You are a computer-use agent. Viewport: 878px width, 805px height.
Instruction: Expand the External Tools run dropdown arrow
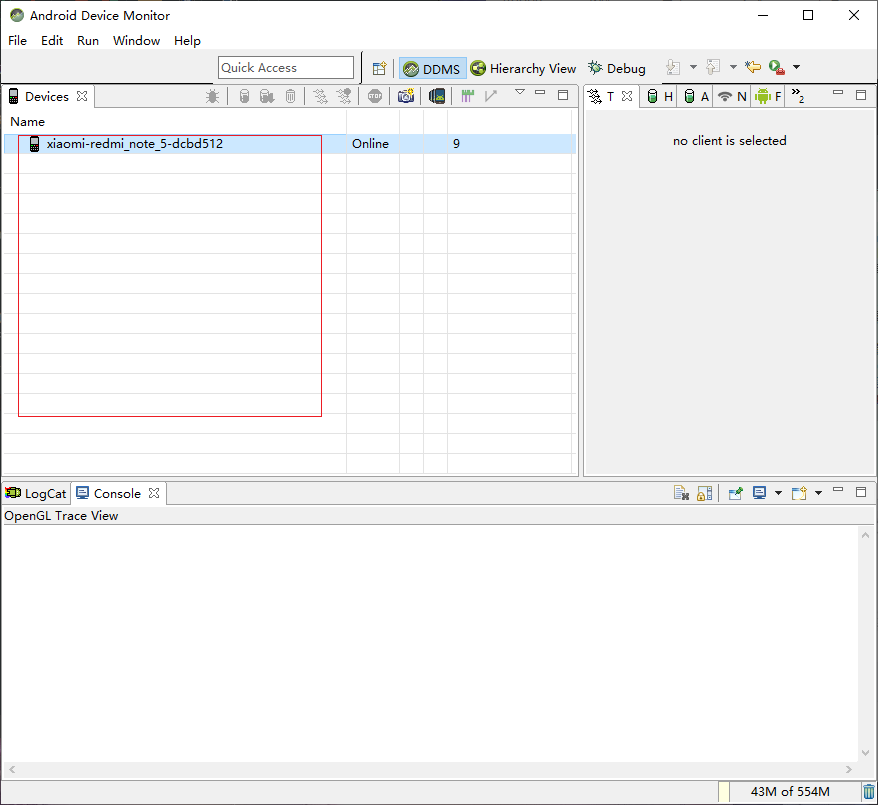[x=796, y=67]
